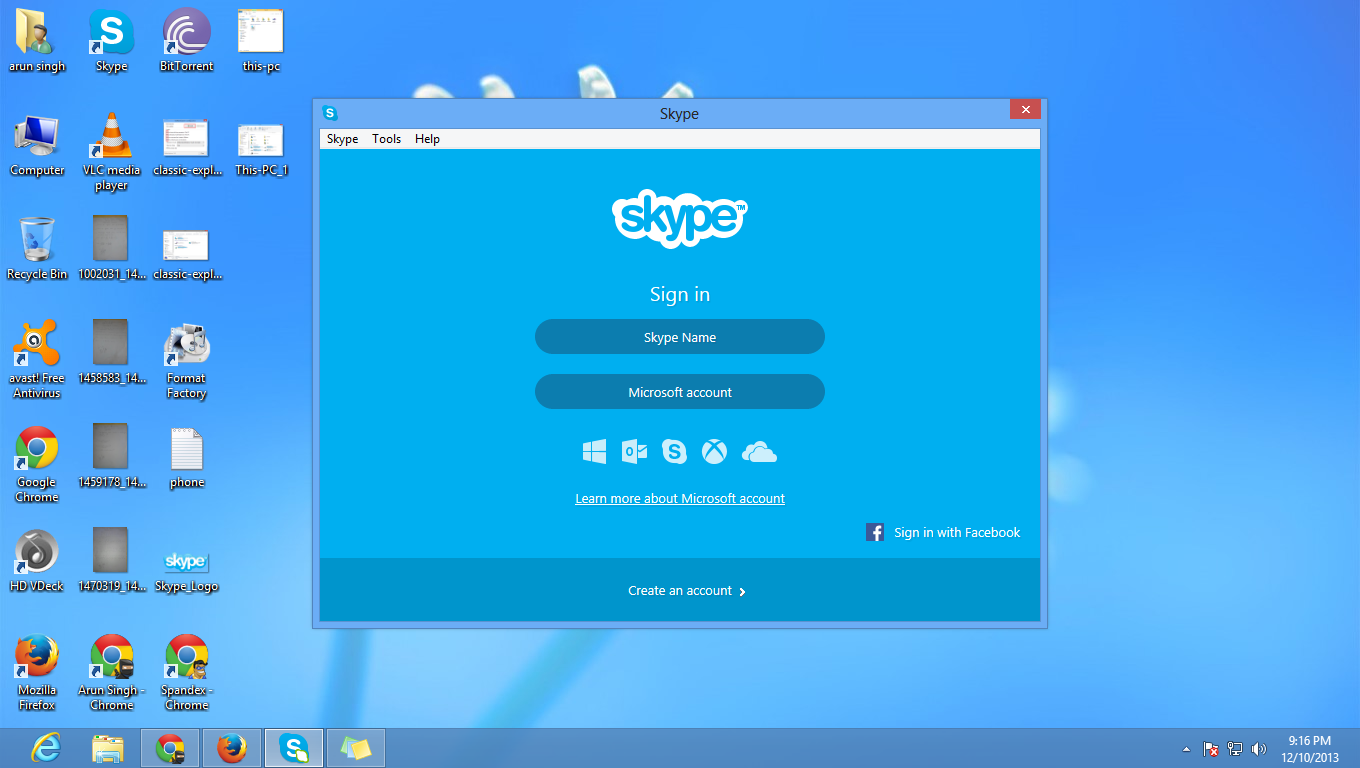Open Google Chrome from taskbar
Viewport: 1360px width, 768px height.
coord(170,748)
